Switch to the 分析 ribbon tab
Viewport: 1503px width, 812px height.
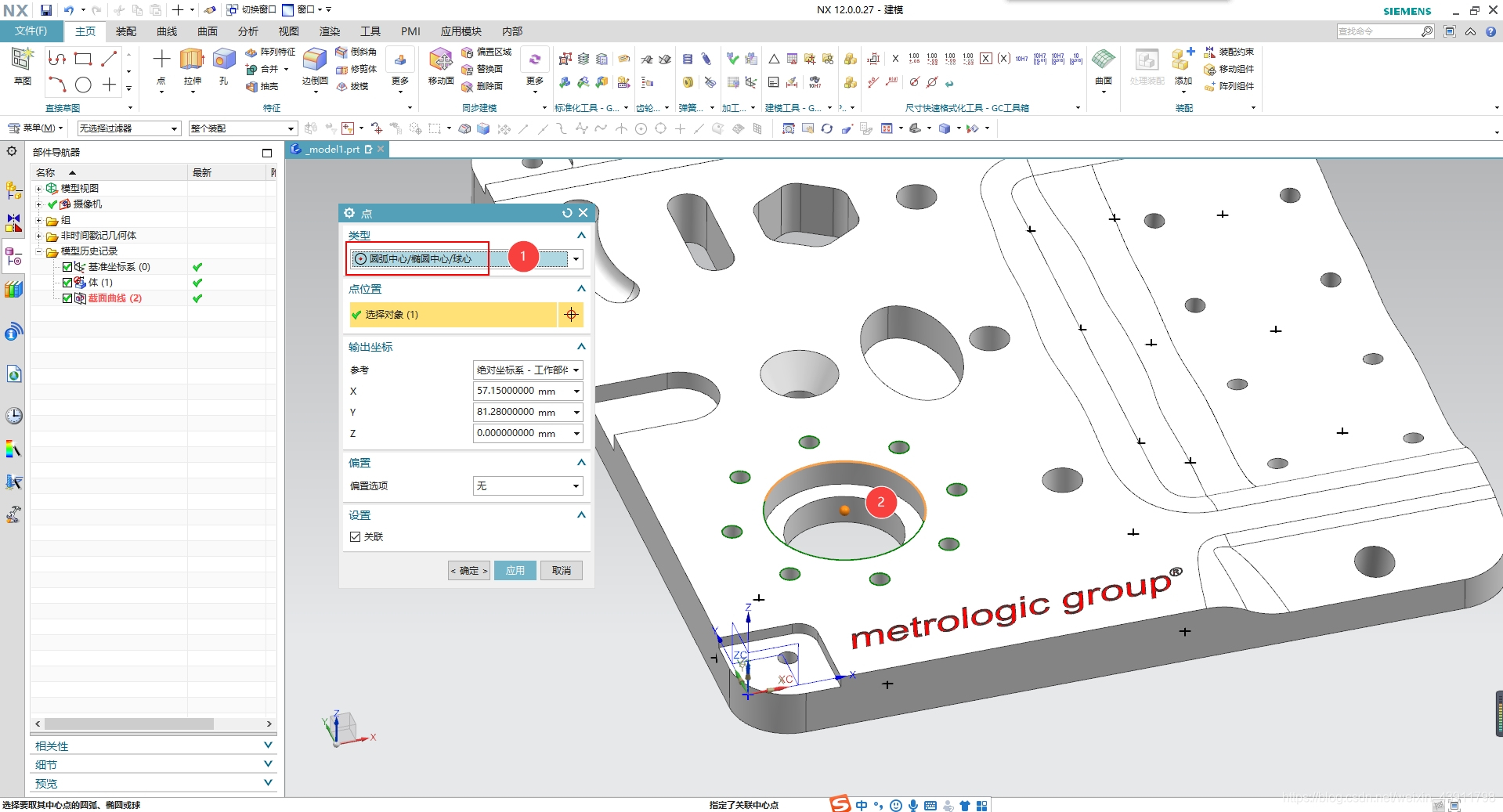(248, 31)
